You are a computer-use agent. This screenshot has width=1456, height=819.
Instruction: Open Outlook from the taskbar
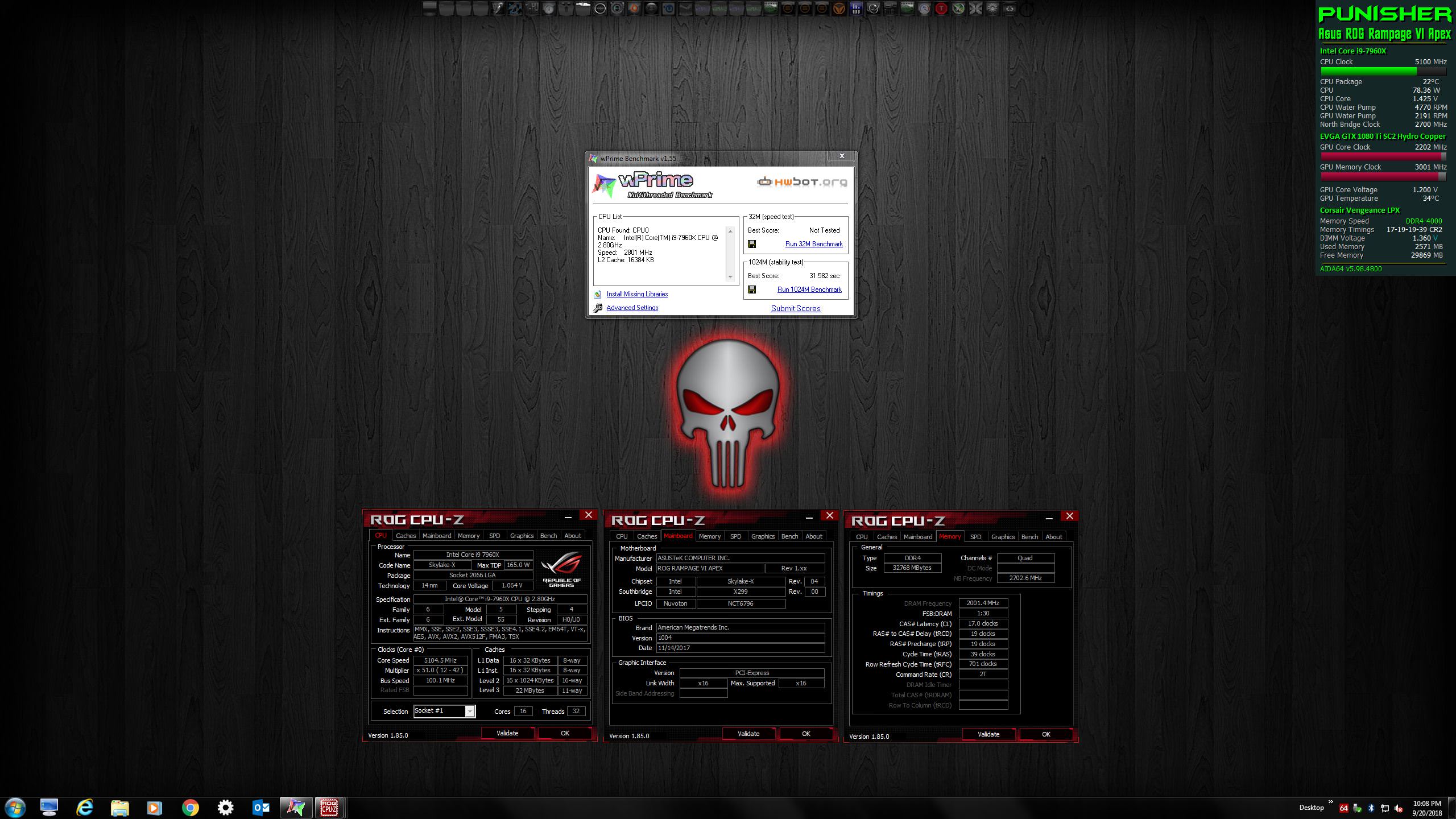click(260, 808)
